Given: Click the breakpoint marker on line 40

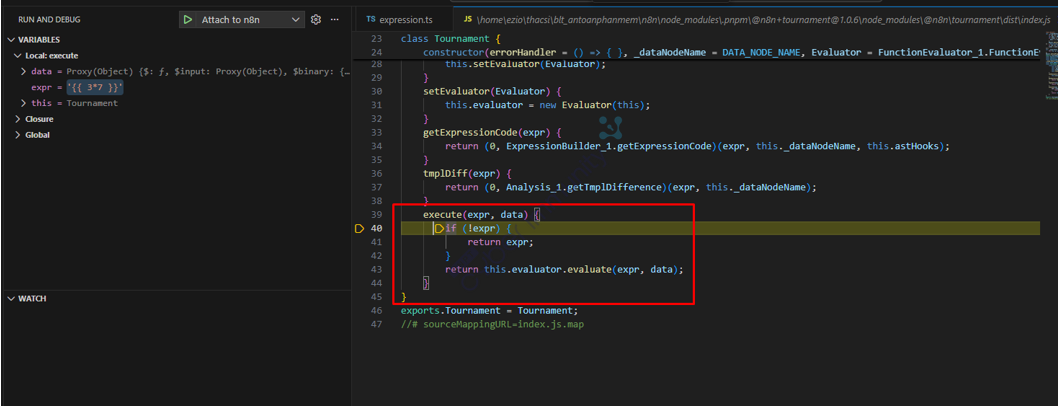Looking at the screenshot, I should 359,229.
